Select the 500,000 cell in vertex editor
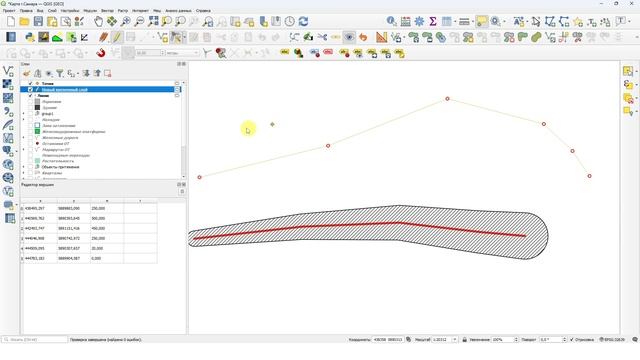The image size is (640, 360). pos(107,218)
